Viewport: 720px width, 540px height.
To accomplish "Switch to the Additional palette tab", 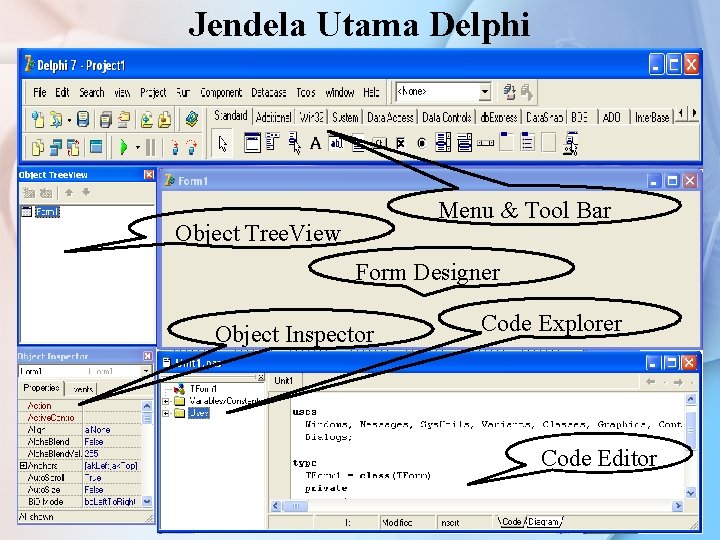I will (273, 118).
